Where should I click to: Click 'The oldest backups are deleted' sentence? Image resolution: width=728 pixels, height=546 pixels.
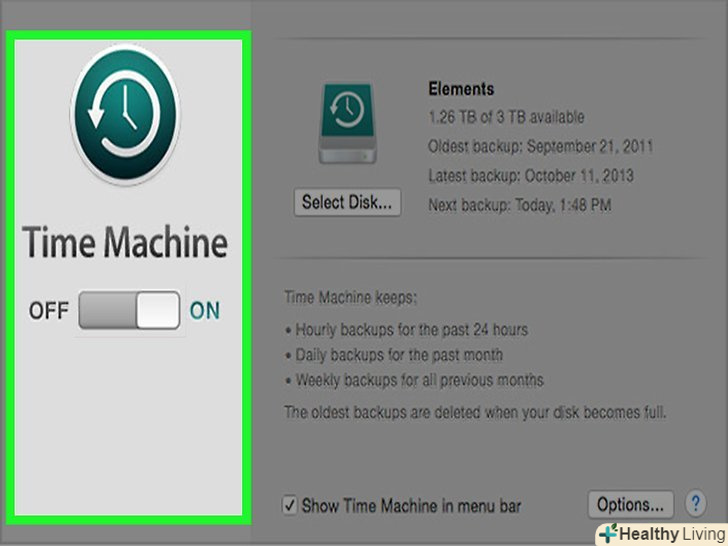[475, 412]
